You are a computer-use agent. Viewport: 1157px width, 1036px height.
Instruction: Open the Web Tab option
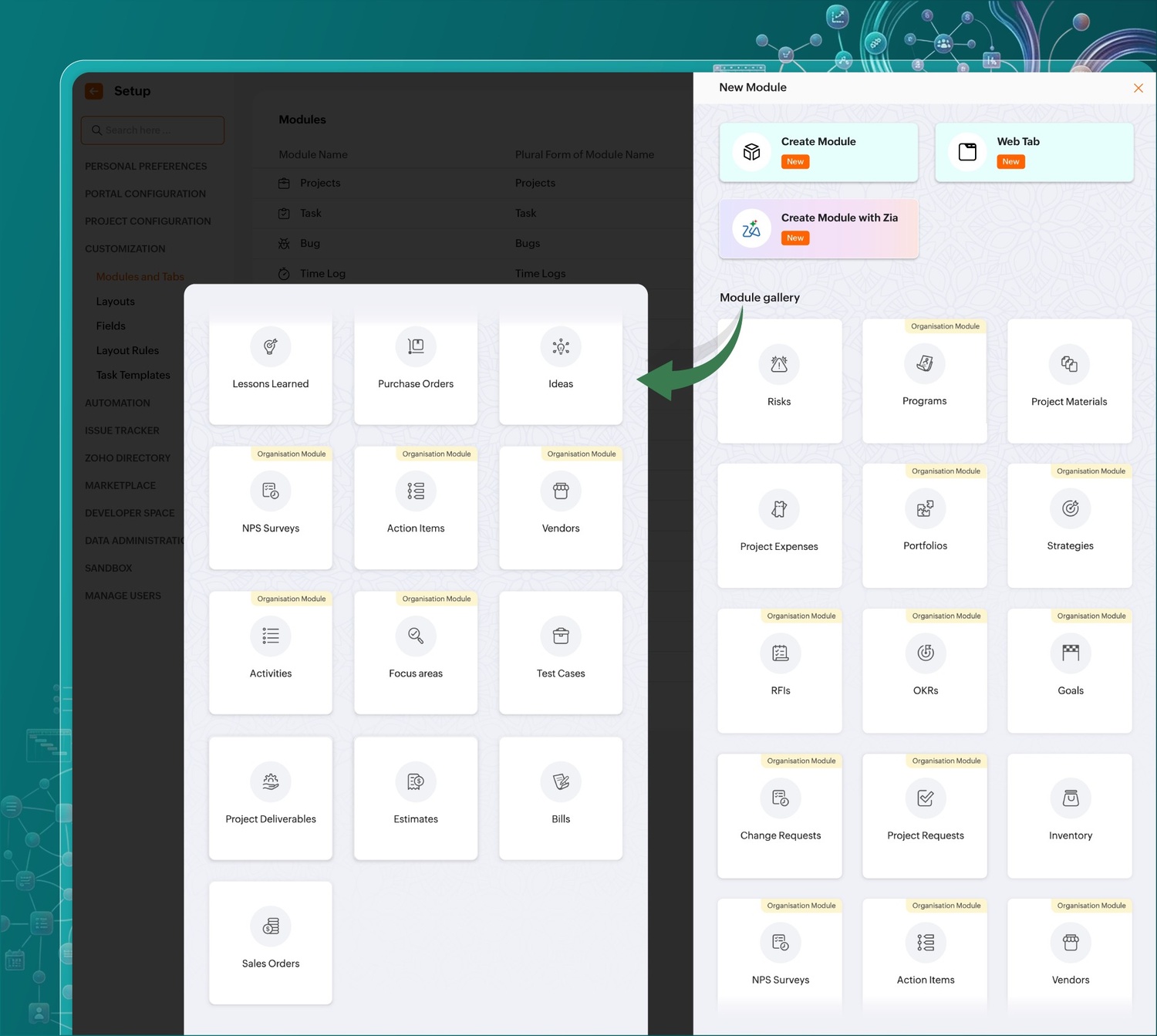pos(1034,152)
